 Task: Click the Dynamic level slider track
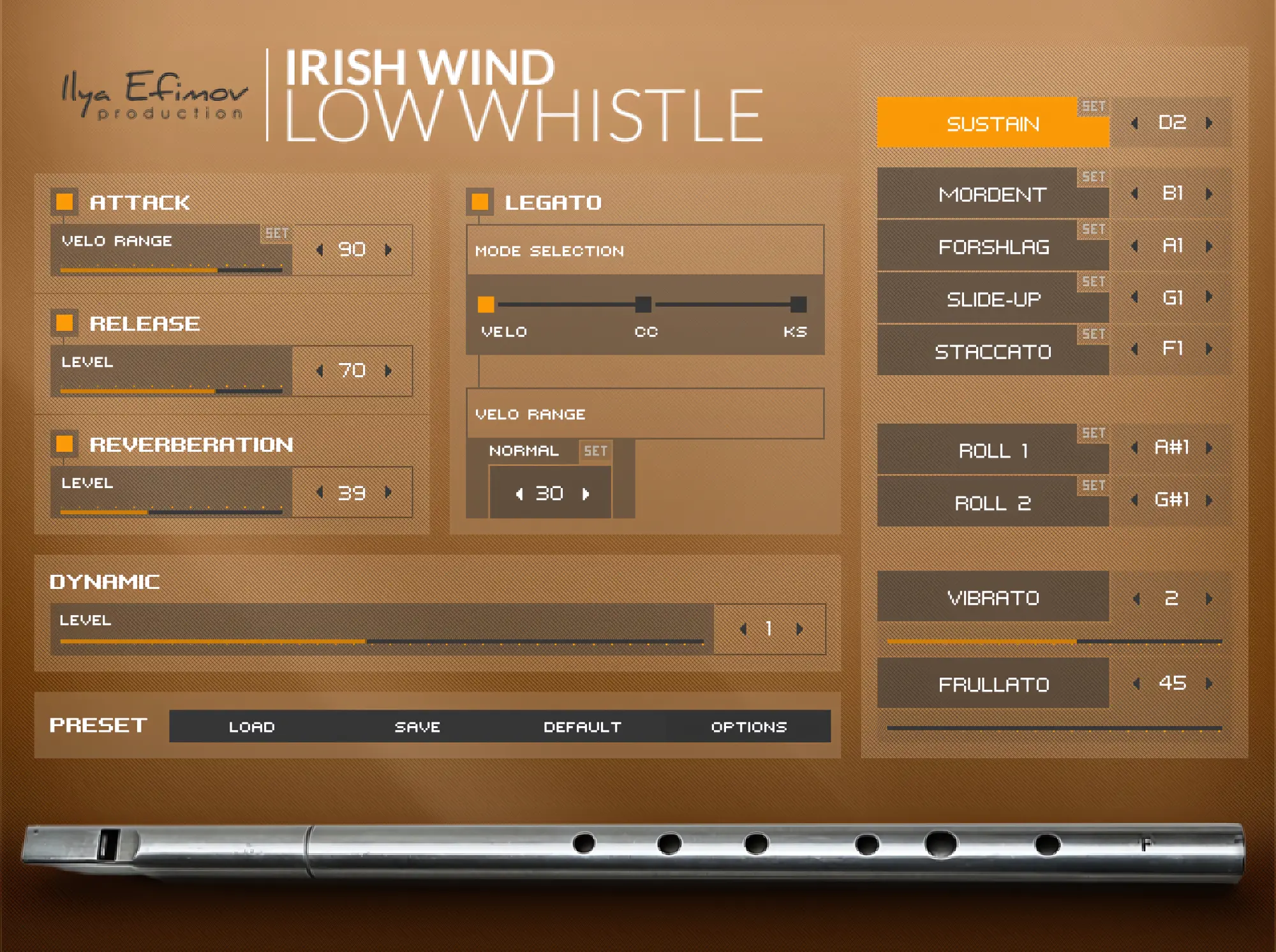pos(382,641)
